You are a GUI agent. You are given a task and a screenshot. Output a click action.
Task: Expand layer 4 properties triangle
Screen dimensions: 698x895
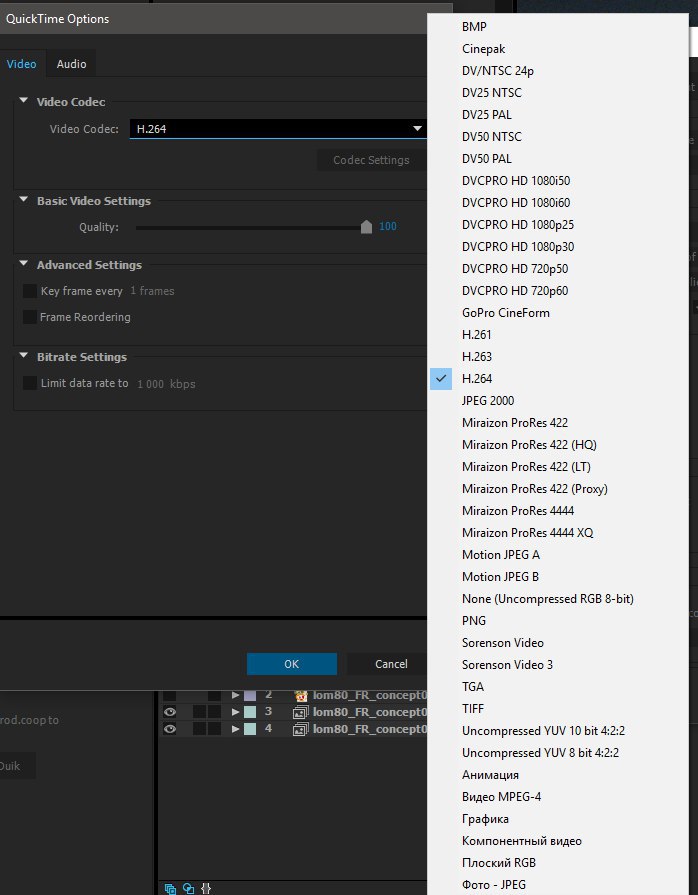coord(235,729)
